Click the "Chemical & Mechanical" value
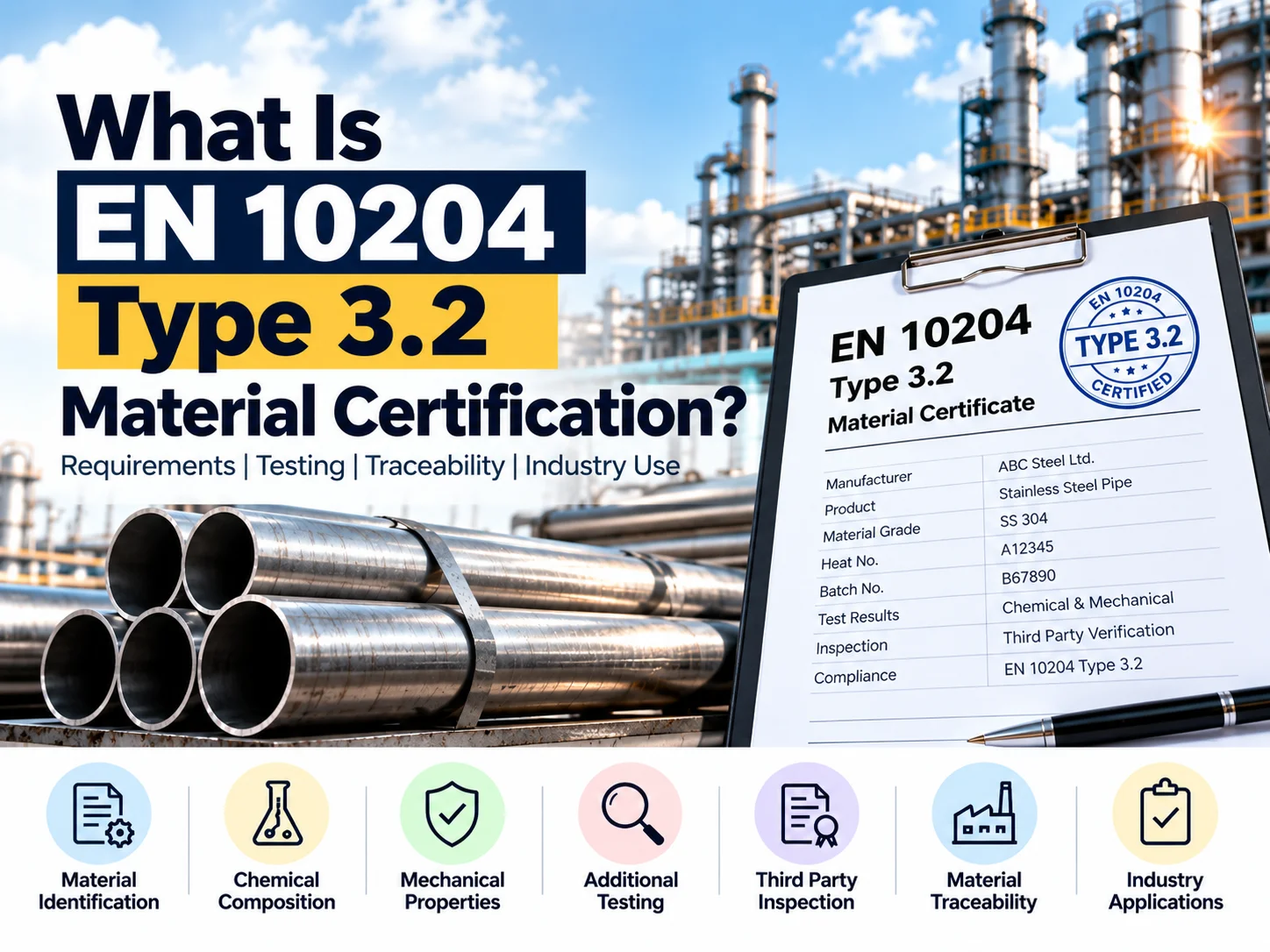The height and width of the screenshot is (952, 1270). (x=1088, y=602)
